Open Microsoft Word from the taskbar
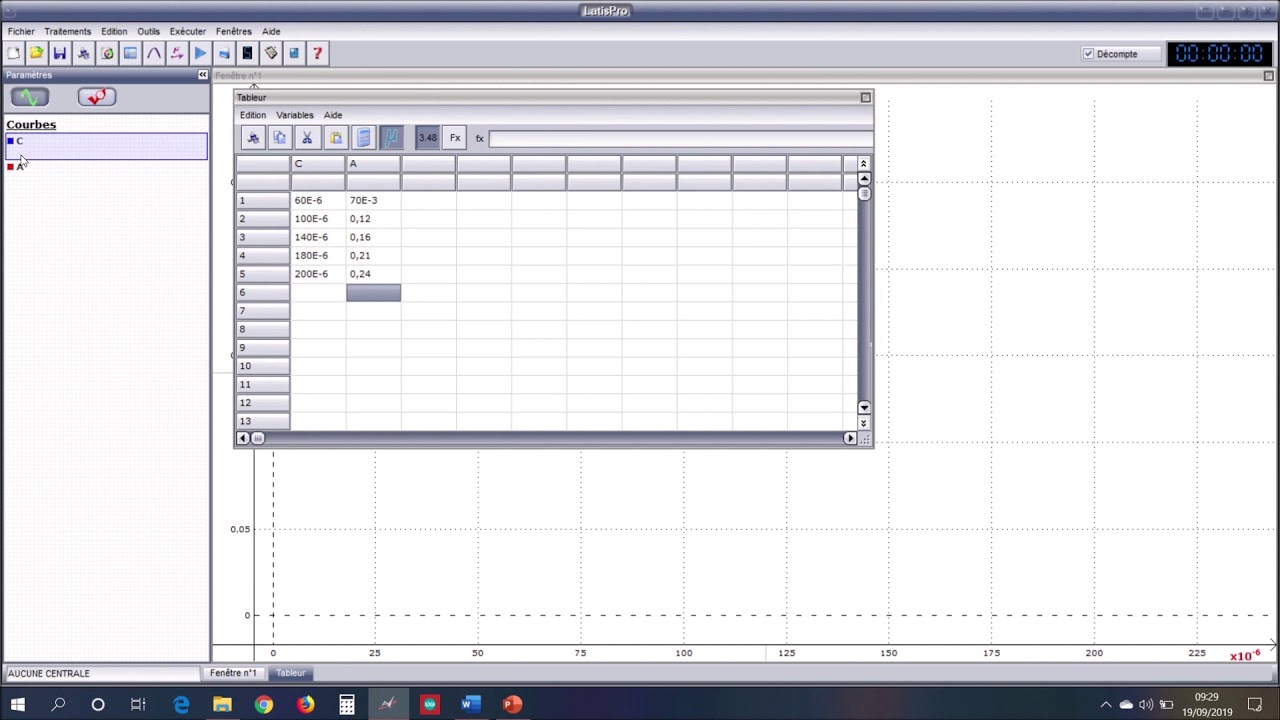 coord(470,704)
